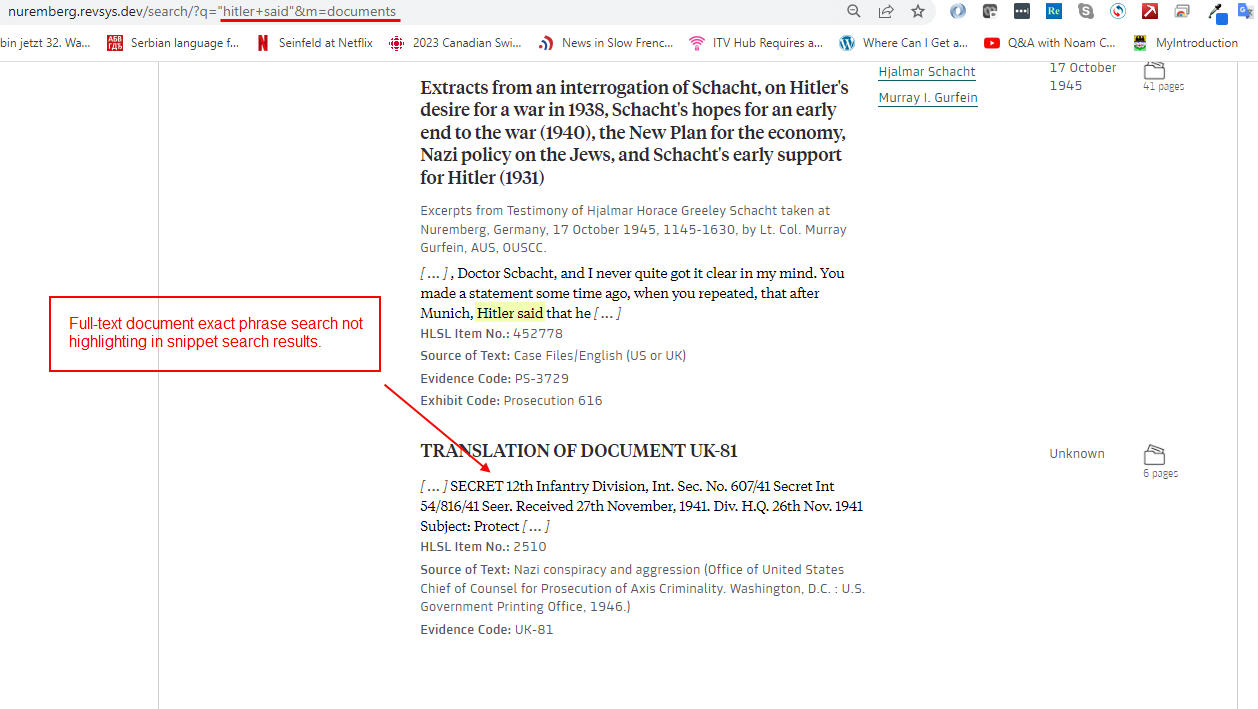Click the magnifier zoom icon in the toolbar
1258x709 pixels.
[853, 11]
